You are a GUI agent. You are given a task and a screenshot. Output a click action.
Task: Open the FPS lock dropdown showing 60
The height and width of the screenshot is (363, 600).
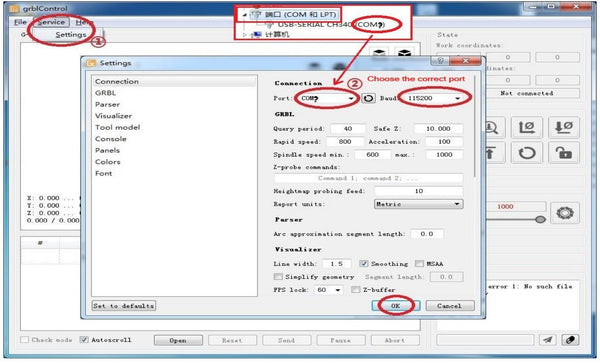[328, 290]
